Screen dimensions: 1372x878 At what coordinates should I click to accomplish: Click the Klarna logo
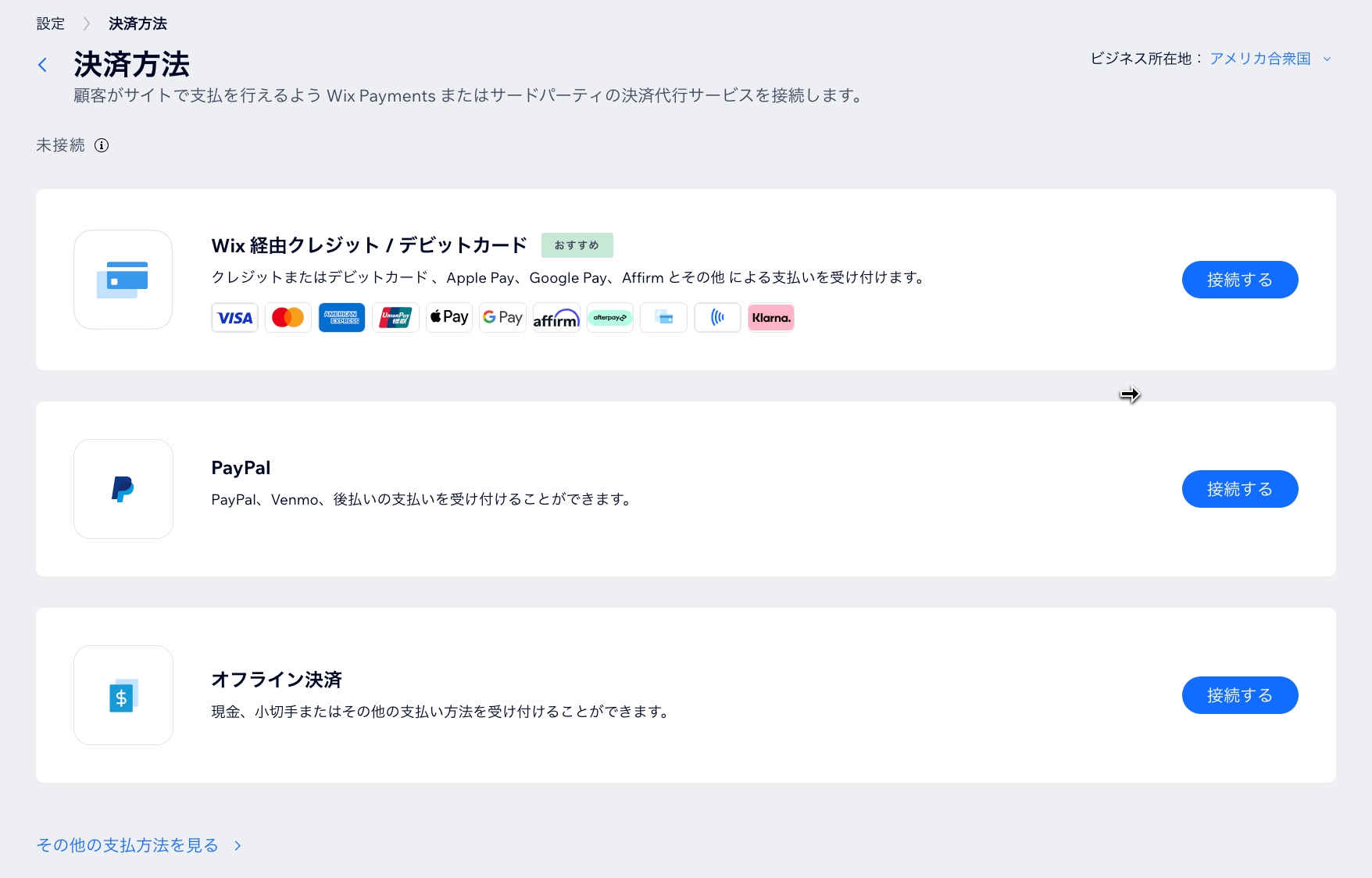[771, 318]
